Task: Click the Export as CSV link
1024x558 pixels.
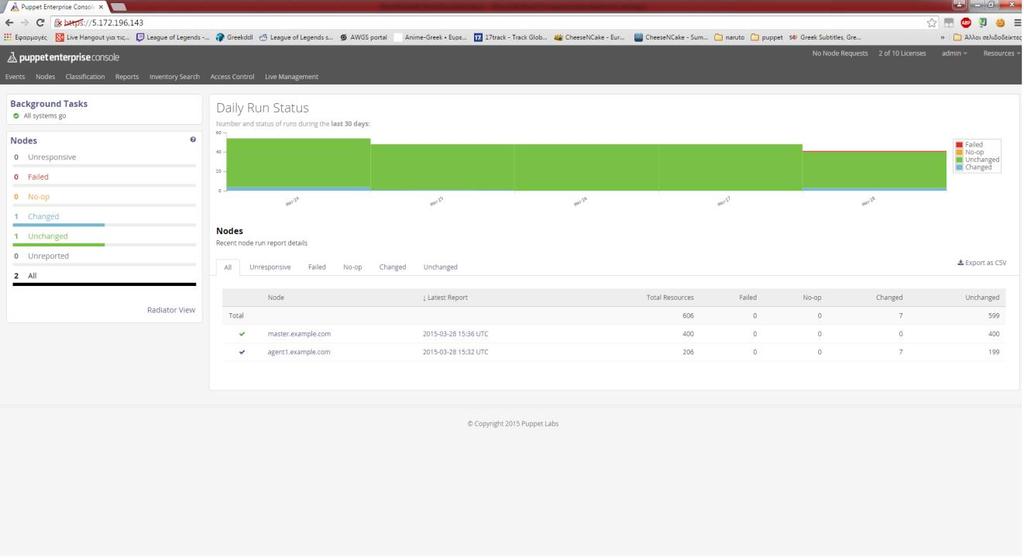Action: tap(982, 263)
